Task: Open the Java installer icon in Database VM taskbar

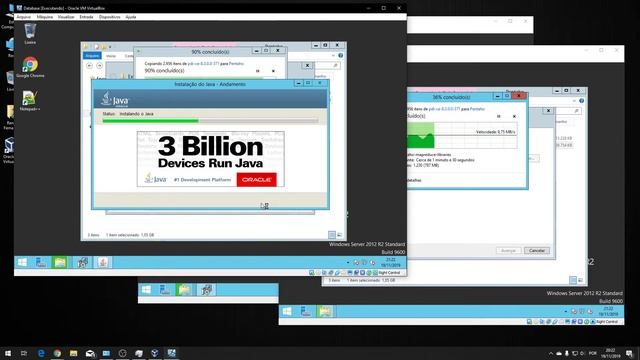Action: (103, 262)
